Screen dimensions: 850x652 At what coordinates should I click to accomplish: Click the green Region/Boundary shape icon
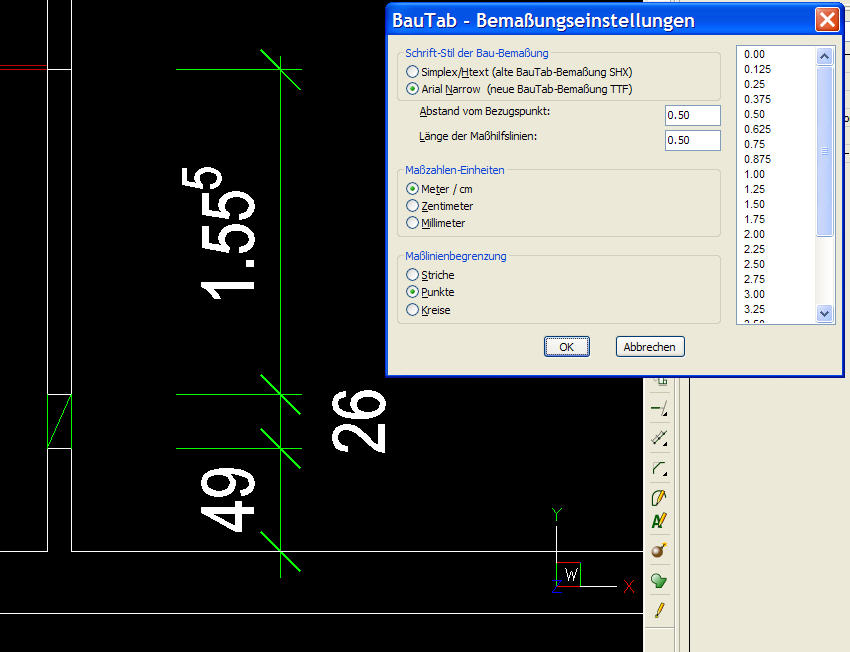point(659,580)
